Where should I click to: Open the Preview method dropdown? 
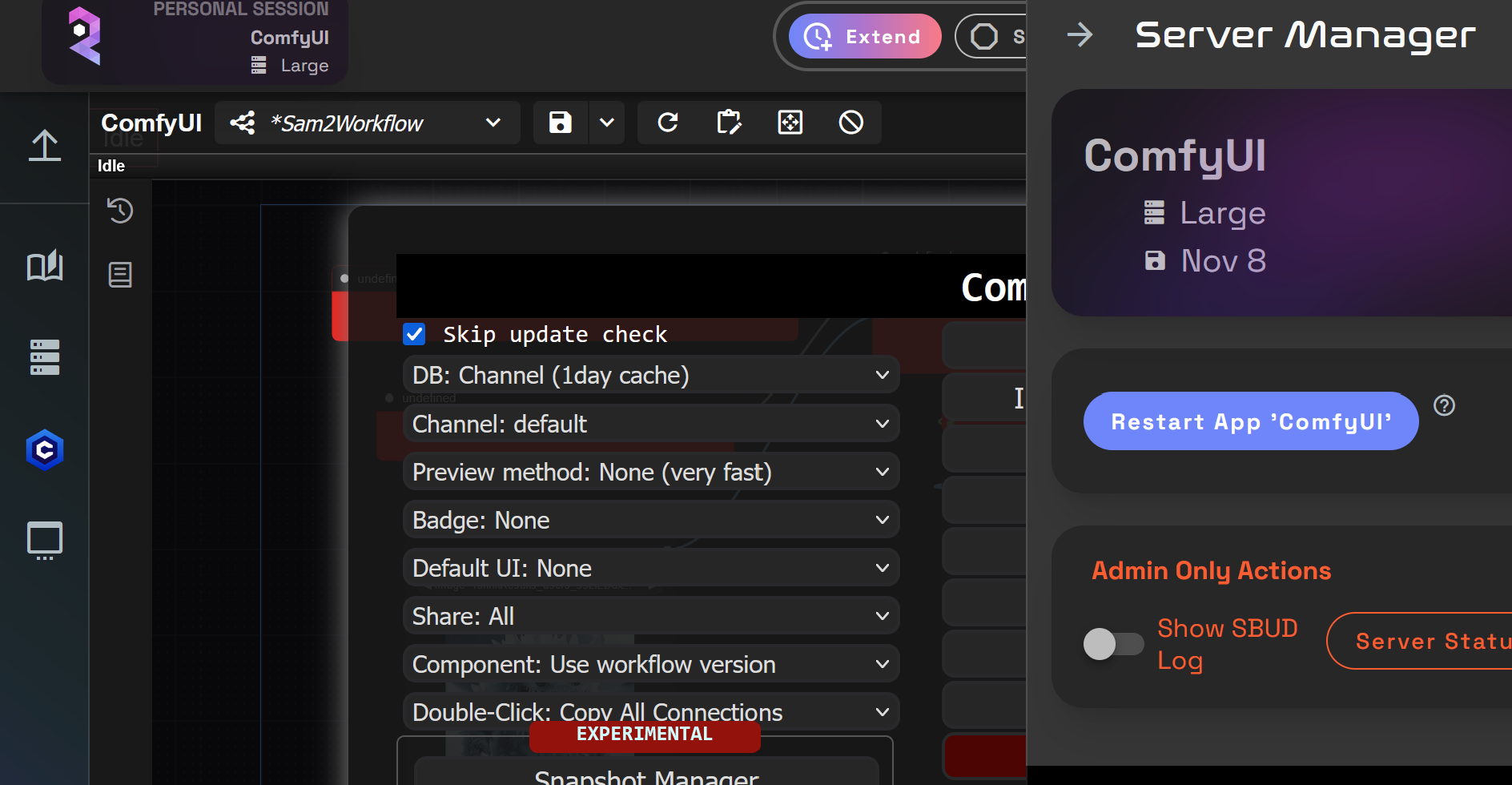click(x=650, y=472)
